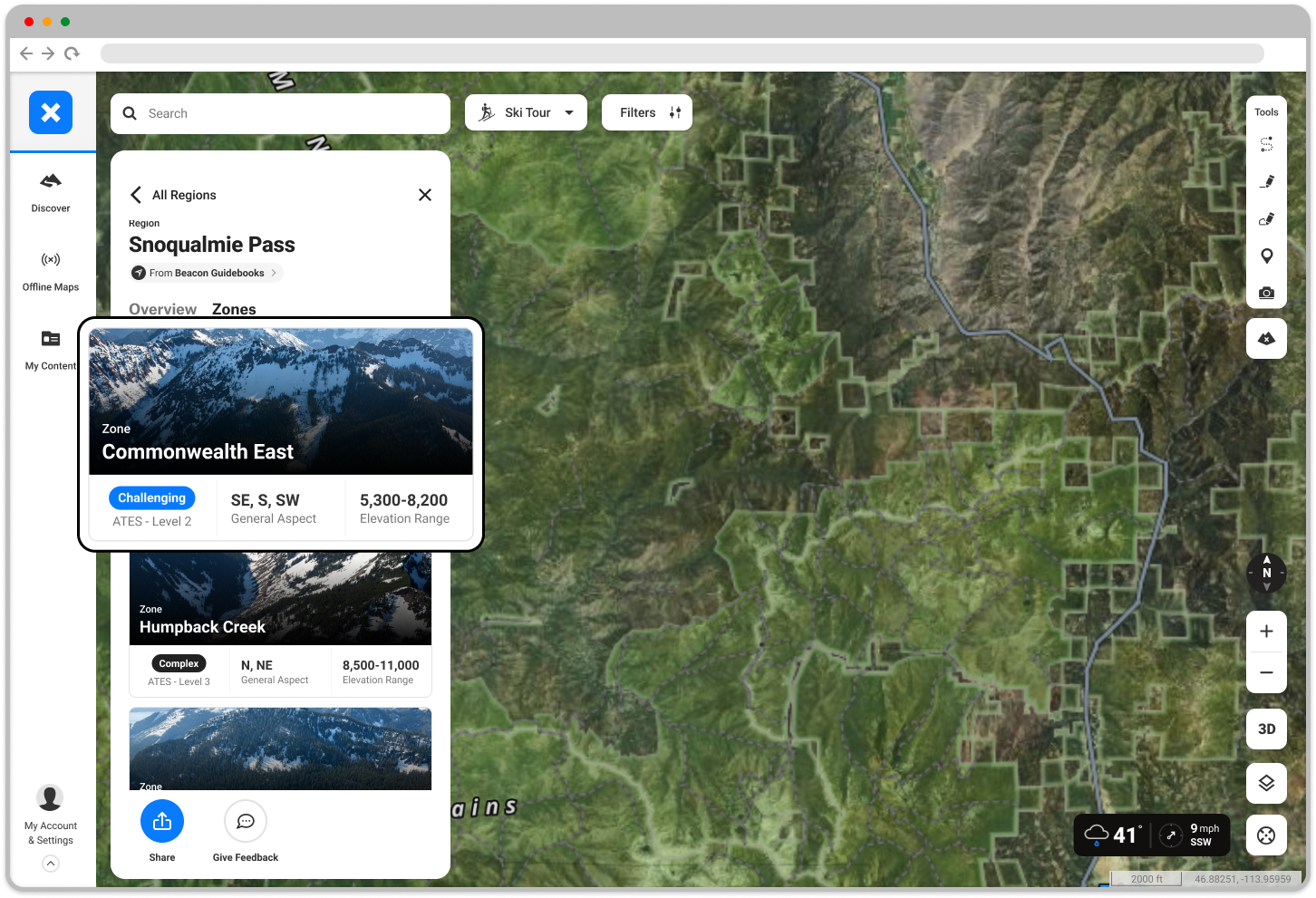1316x898 pixels.
Task: Open My Account & Settings avatar
Action: 50,797
